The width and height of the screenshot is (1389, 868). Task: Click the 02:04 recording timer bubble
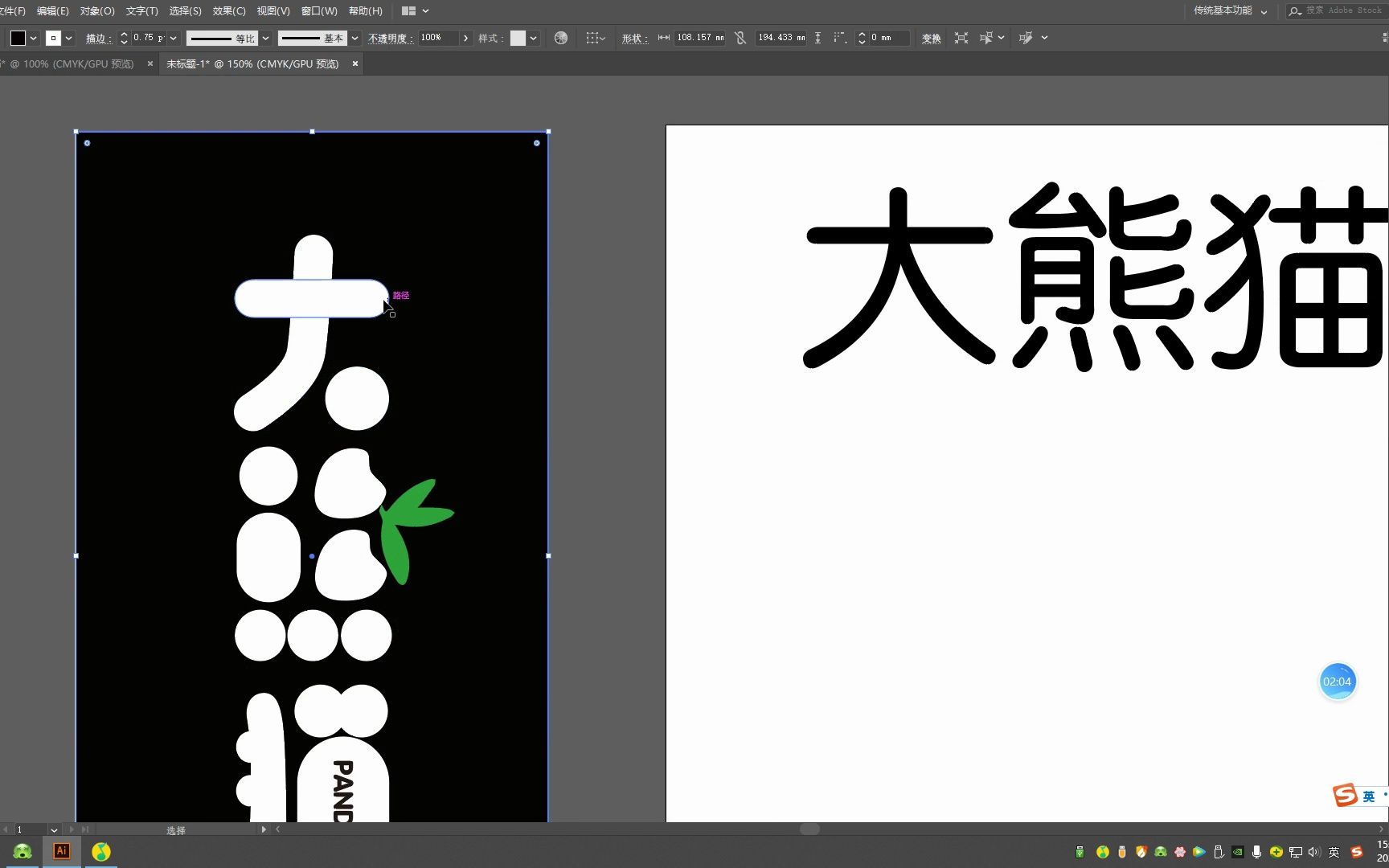(x=1338, y=681)
